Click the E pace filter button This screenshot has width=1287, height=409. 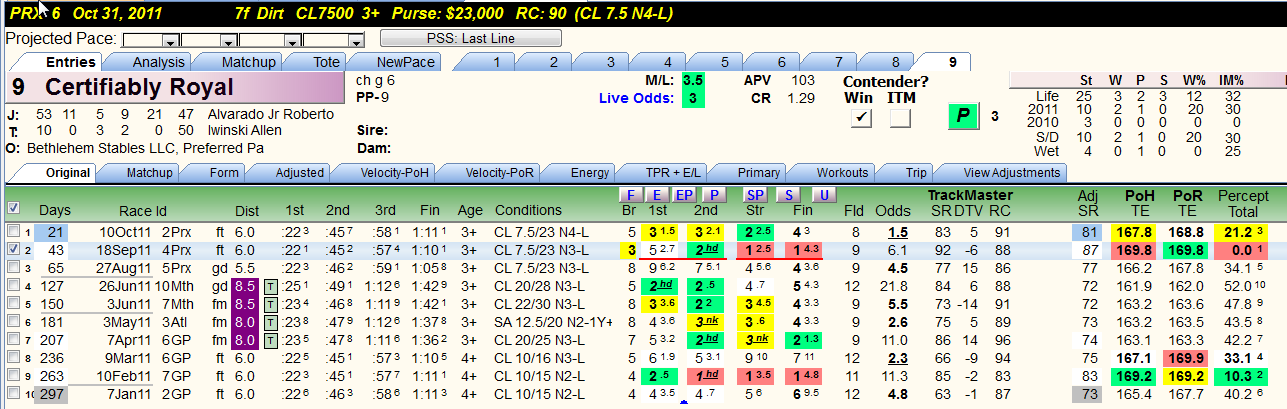coord(657,194)
